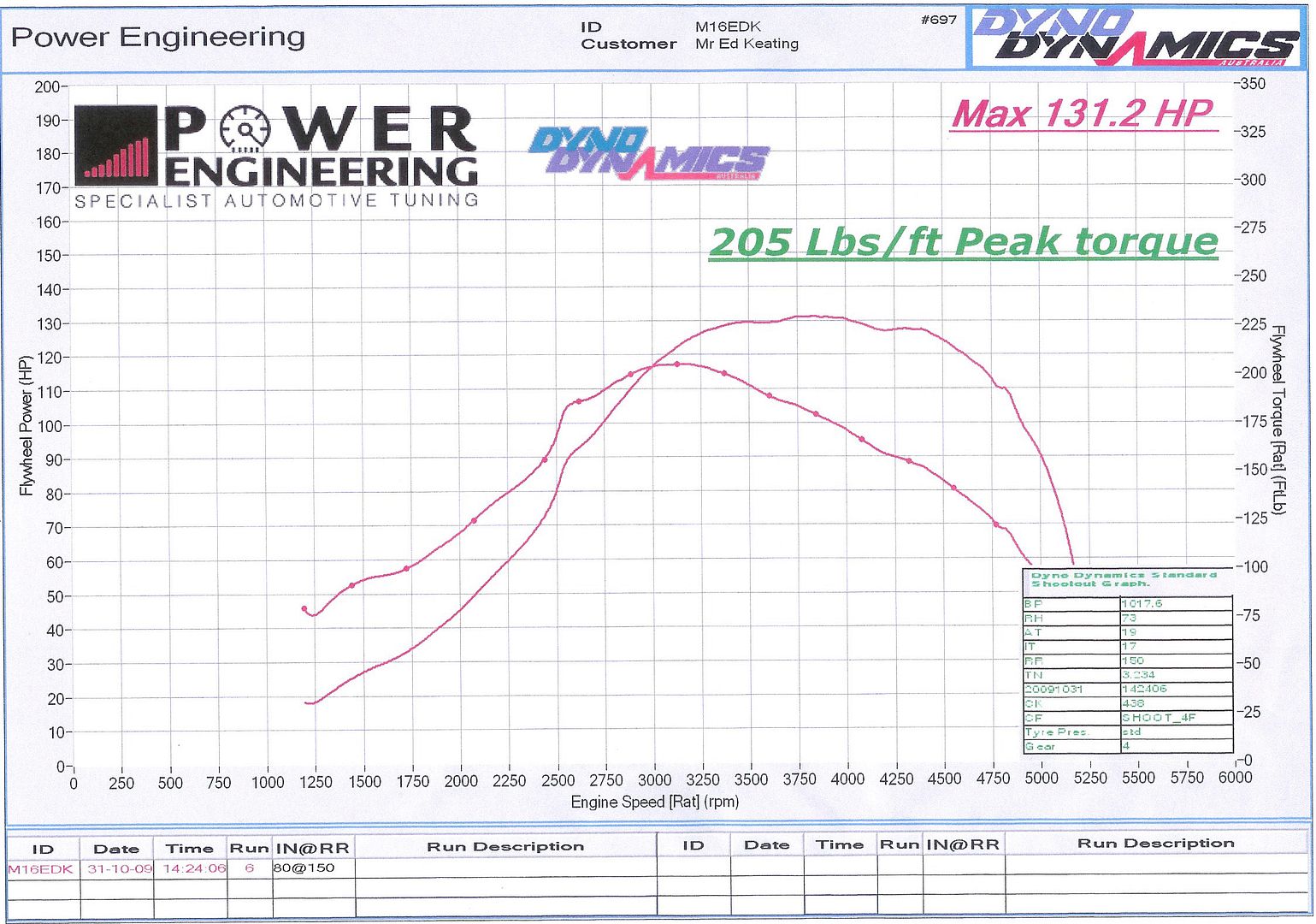Click the '3000' tick on the engine speed axis
The image size is (1316, 924).
pyautogui.click(x=655, y=779)
